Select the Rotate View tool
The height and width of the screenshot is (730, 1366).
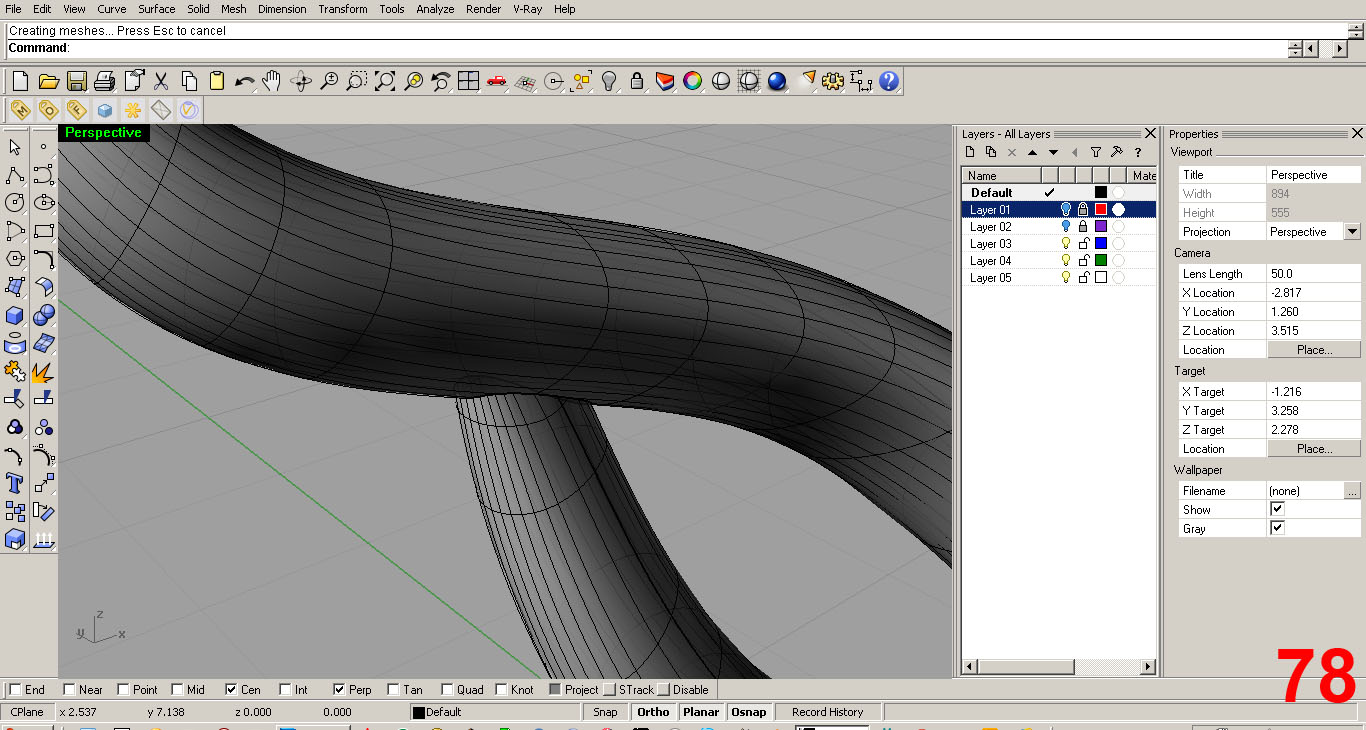(x=300, y=81)
